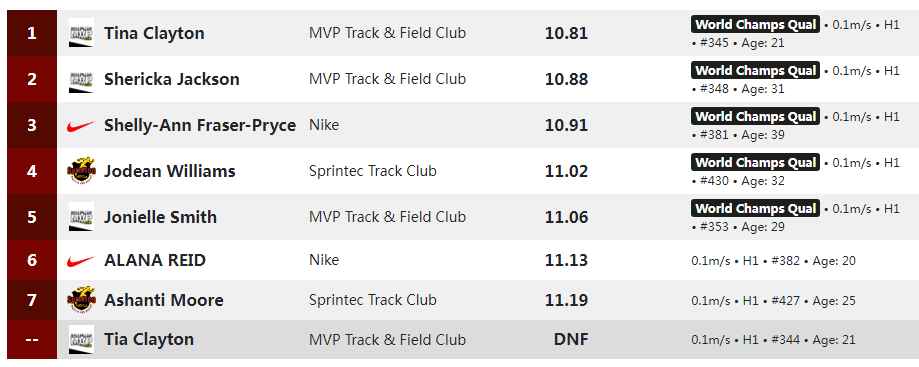This screenshot has width=919, height=367.
Task: Click the MVP logo beside Shericka Jackson
Action: pyautogui.click(x=81, y=79)
